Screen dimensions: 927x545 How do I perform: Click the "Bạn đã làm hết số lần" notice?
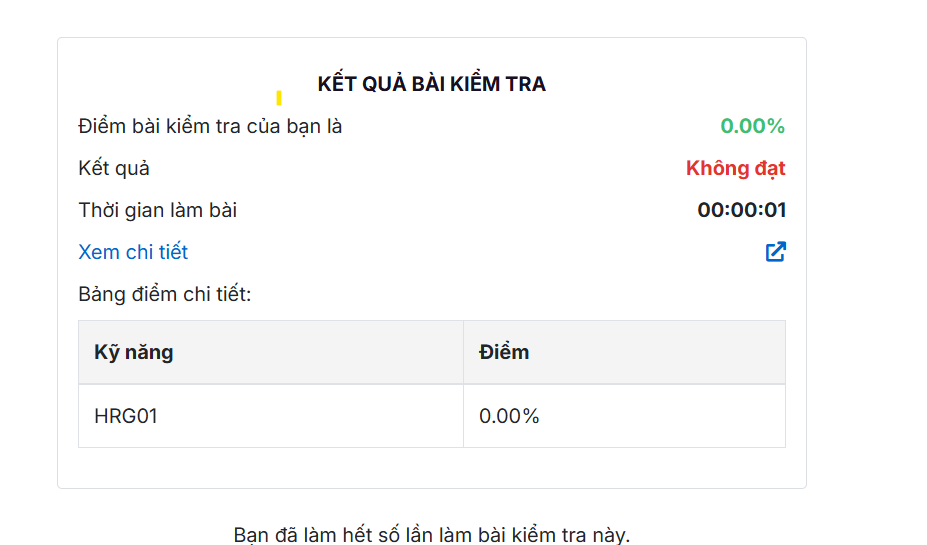click(x=431, y=534)
